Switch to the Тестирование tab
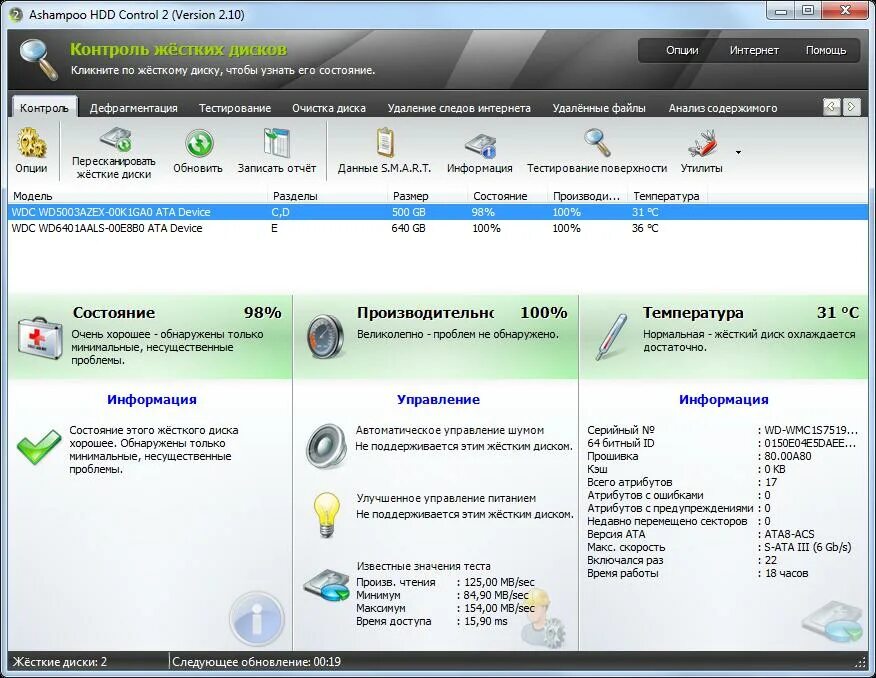 click(235, 108)
